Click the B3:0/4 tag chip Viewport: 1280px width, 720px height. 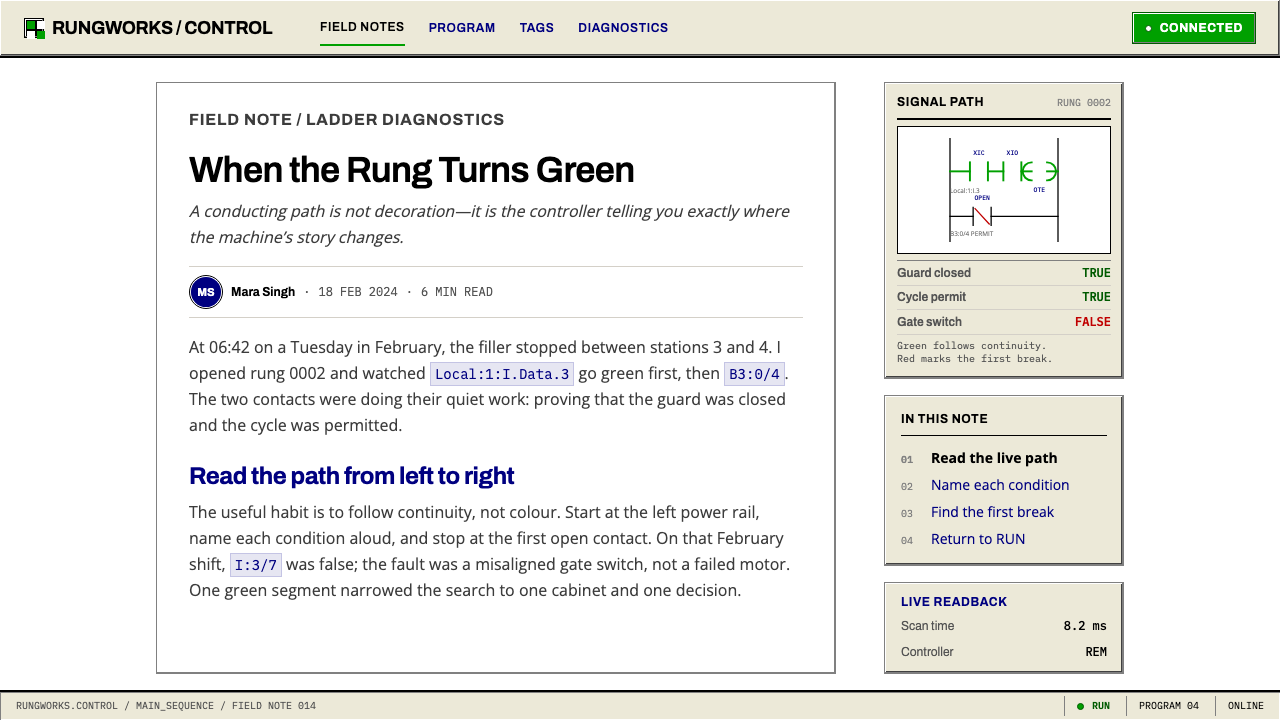click(x=754, y=374)
